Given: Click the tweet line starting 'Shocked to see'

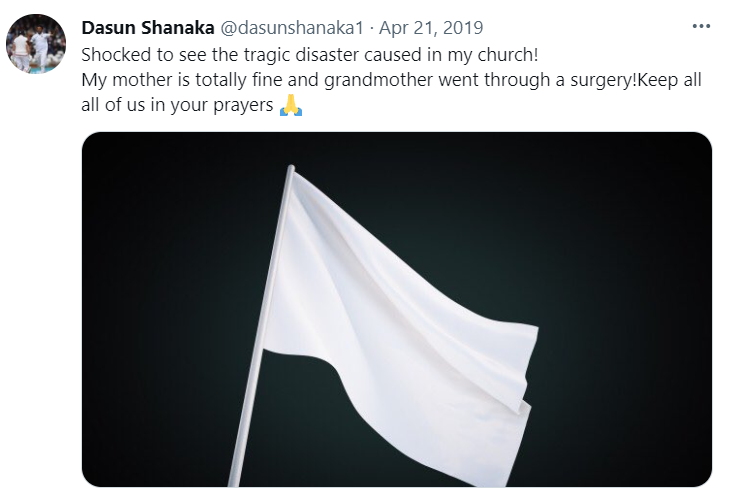Looking at the screenshot, I should (x=310, y=55).
